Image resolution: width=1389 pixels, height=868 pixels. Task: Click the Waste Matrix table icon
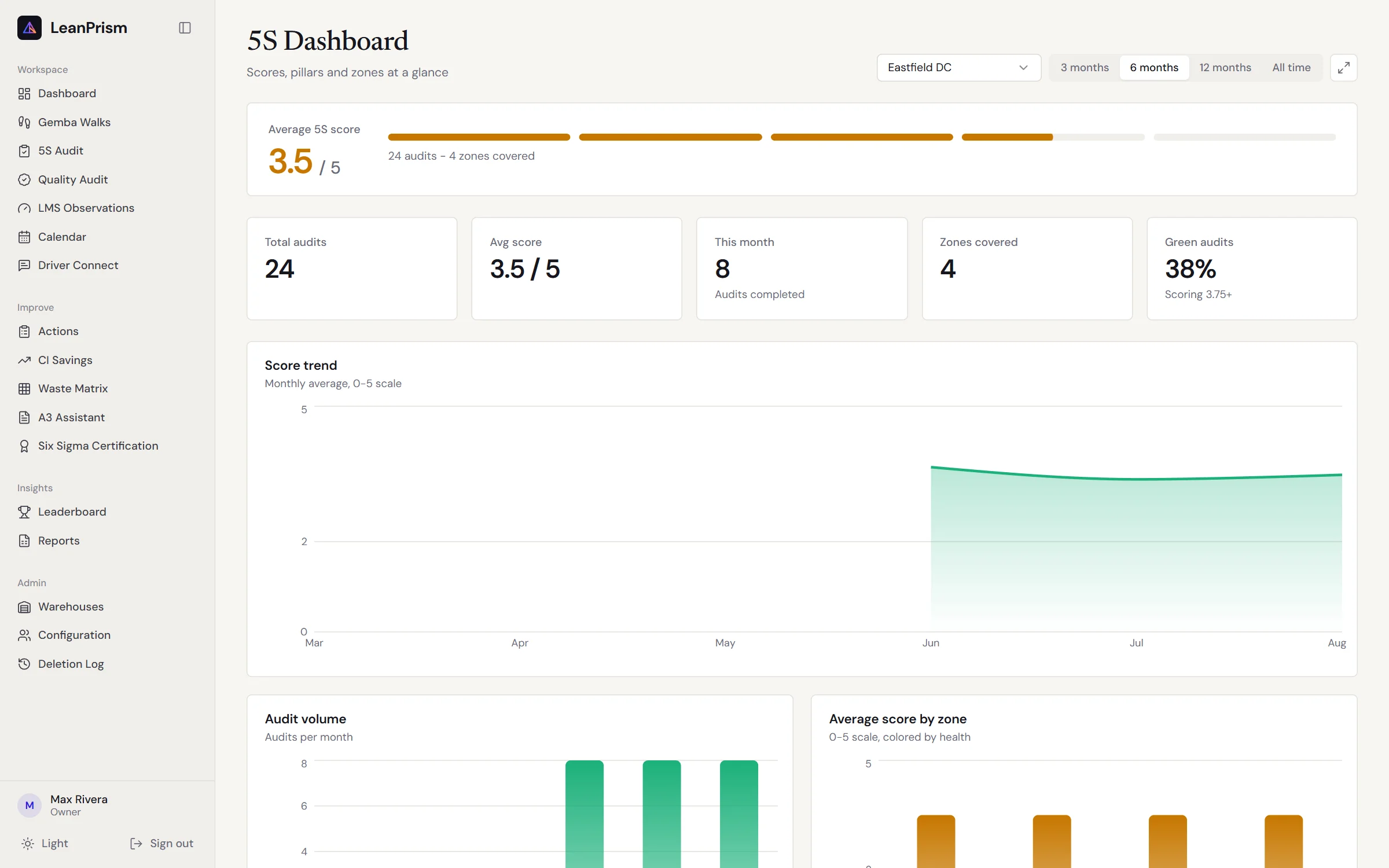pos(24,389)
